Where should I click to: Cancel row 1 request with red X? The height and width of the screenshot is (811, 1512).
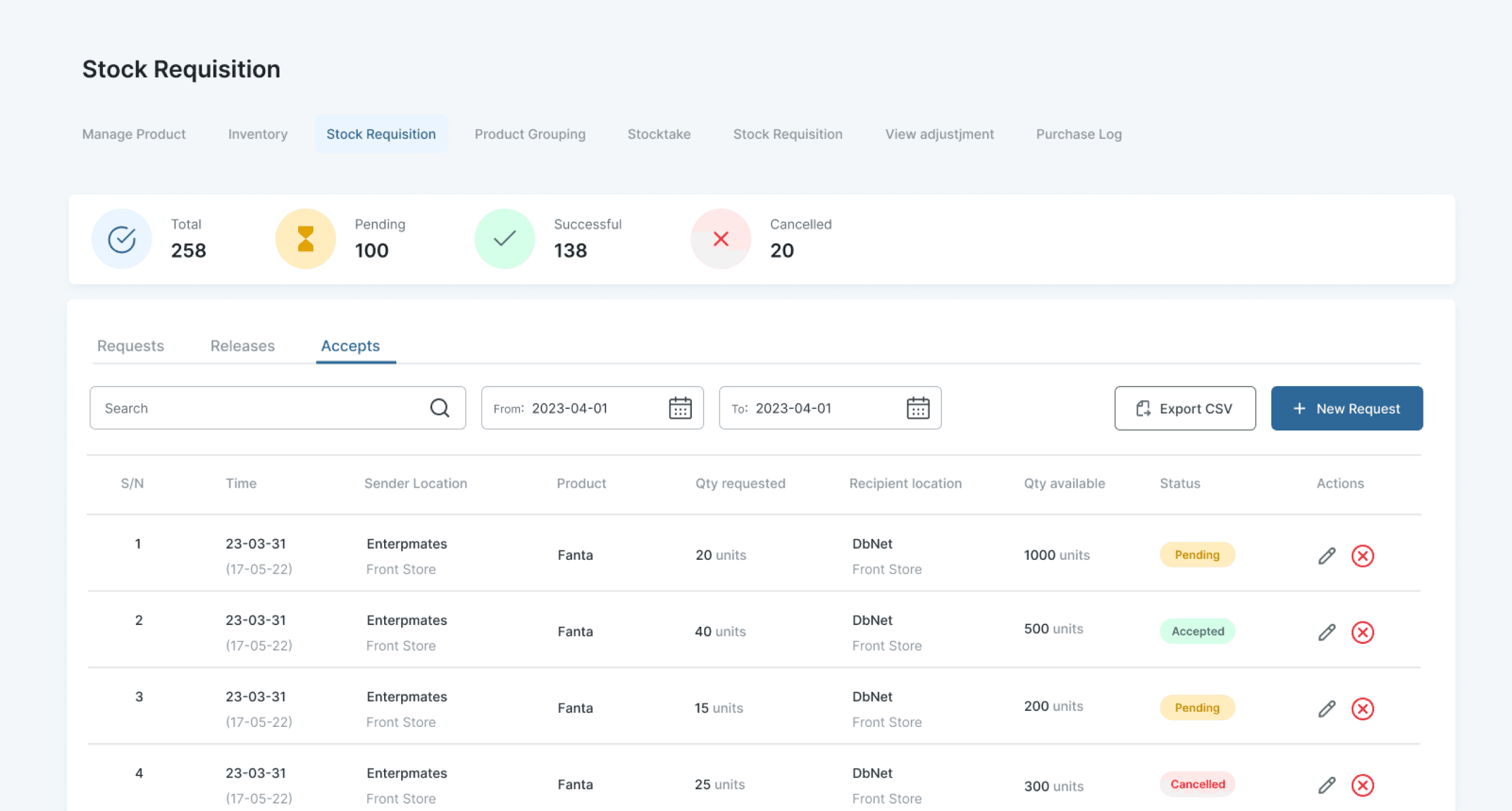click(1362, 556)
